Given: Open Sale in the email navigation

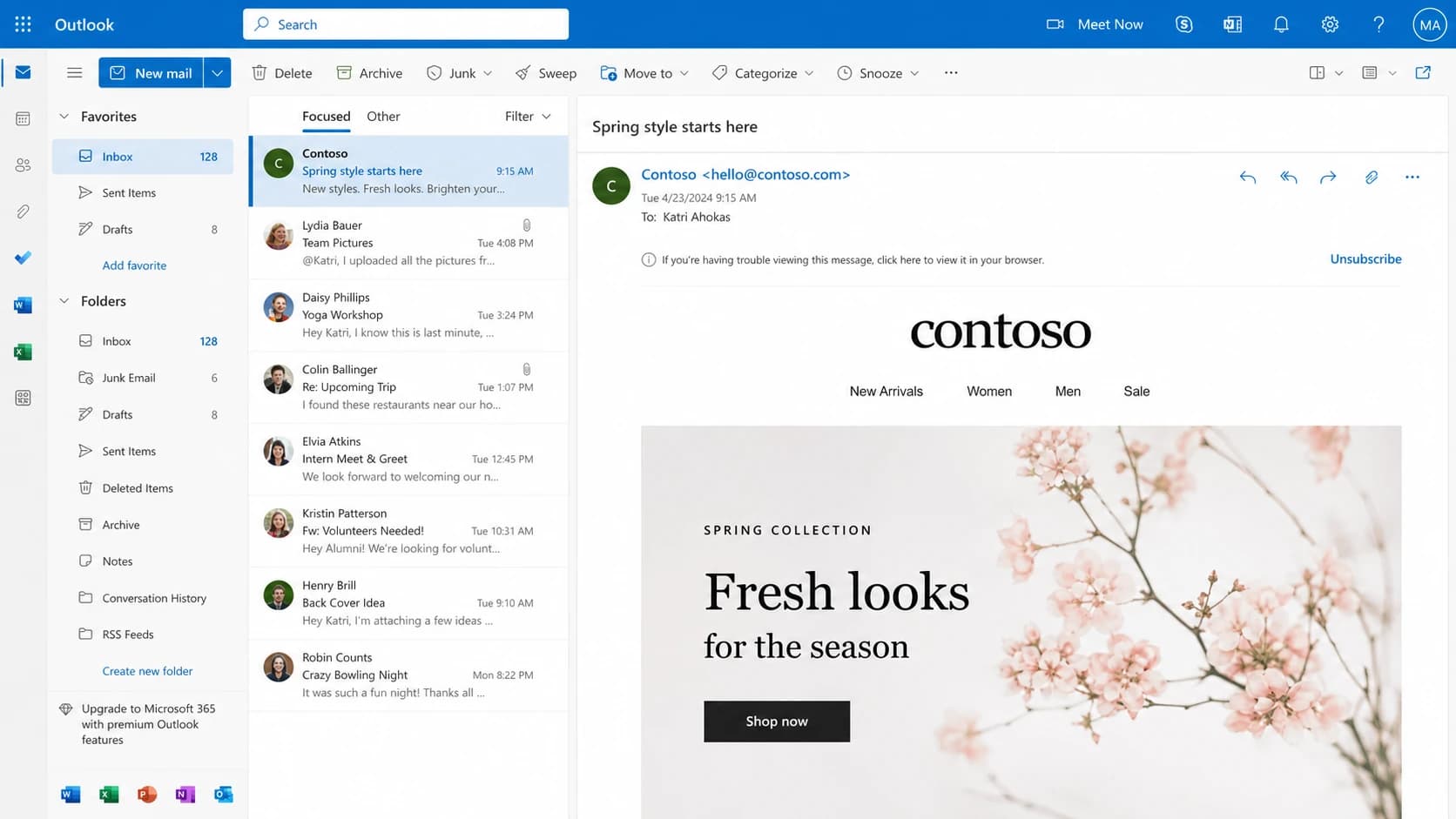Looking at the screenshot, I should pos(1136,392).
